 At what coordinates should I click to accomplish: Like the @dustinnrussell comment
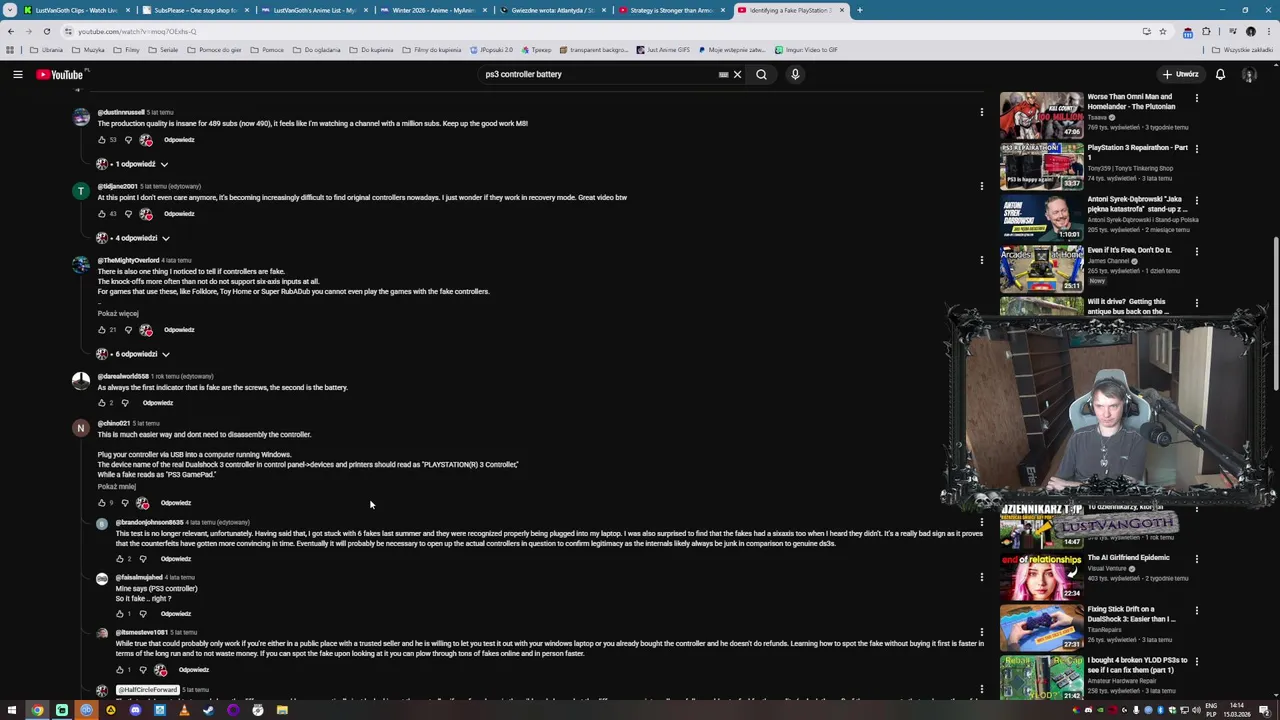(x=102, y=140)
